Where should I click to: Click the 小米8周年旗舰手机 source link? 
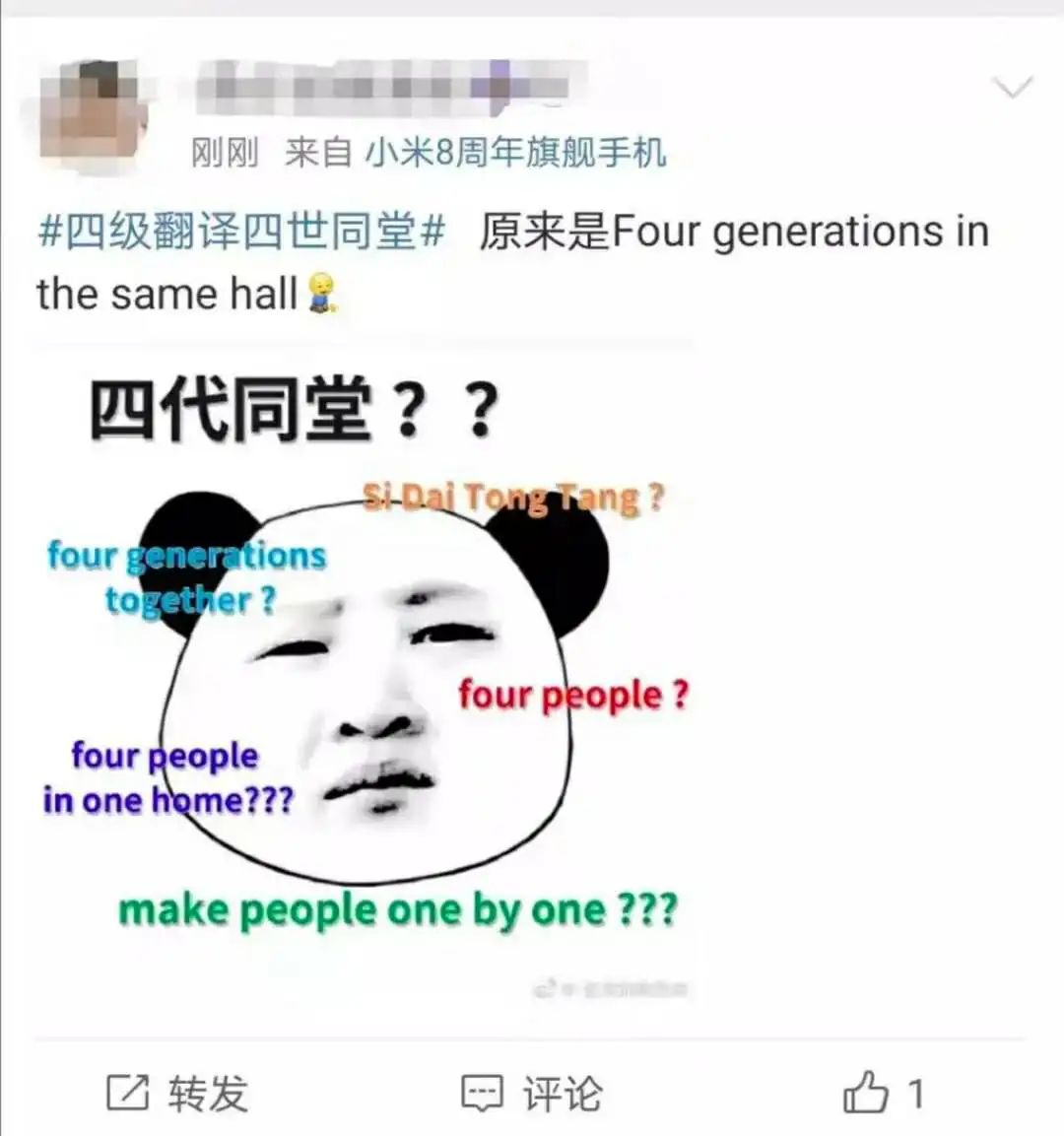click(515, 154)
